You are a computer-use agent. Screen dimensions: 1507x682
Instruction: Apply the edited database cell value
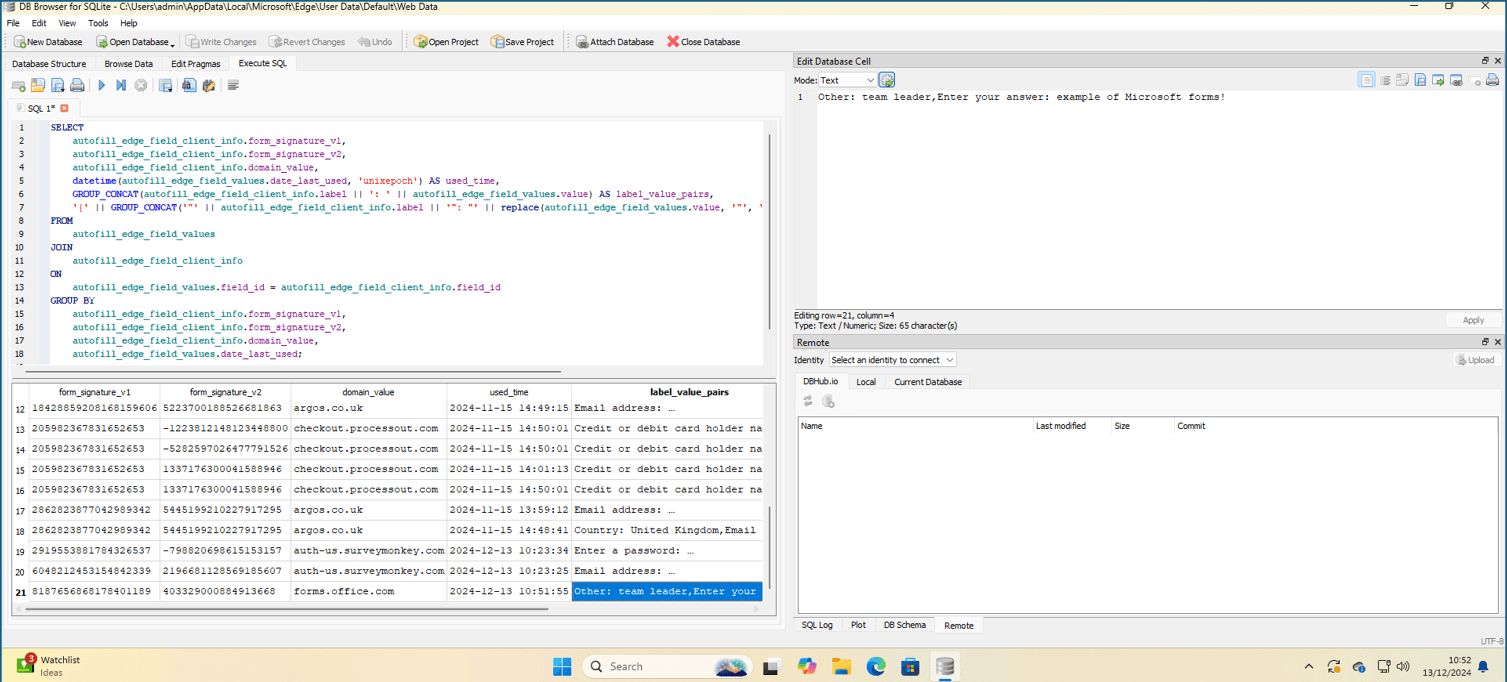[1473, 320]
